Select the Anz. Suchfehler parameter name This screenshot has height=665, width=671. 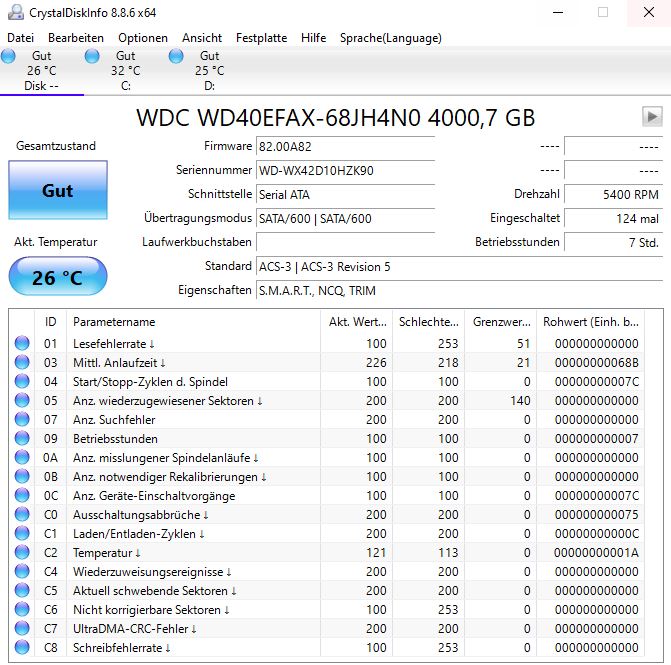click(x=114, y=419)
